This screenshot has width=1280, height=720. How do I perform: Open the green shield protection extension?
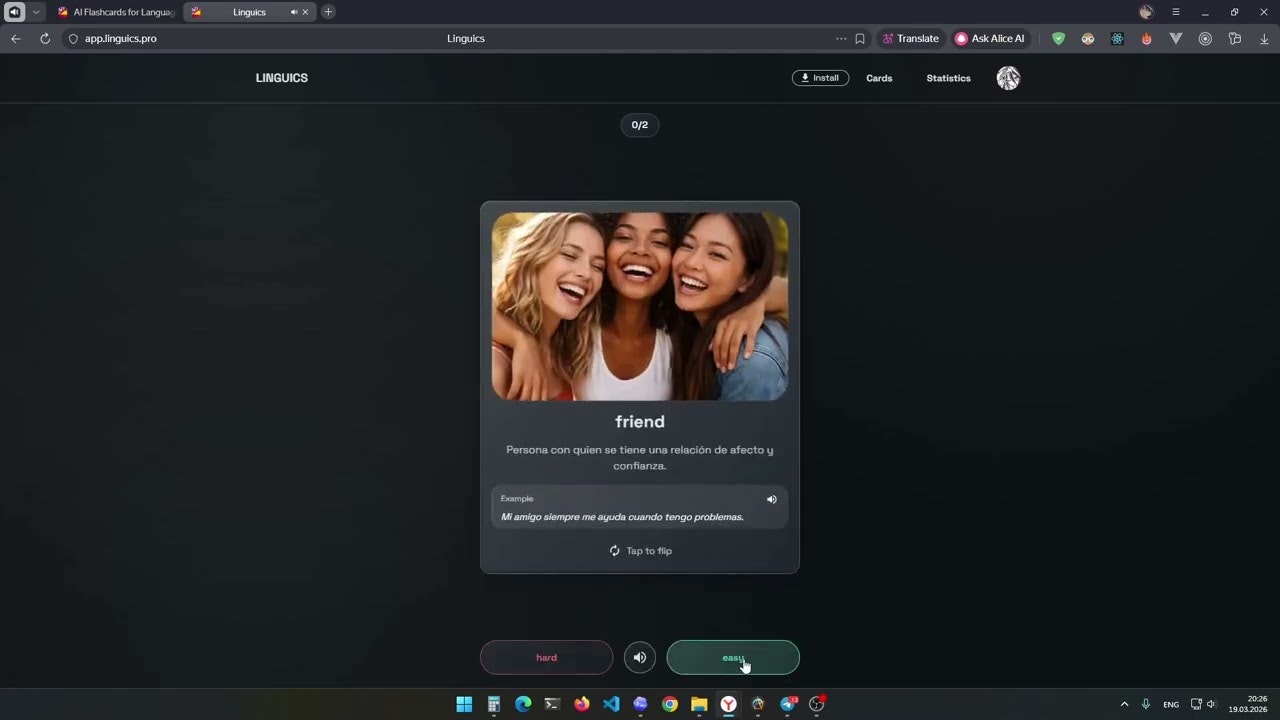(1058, 38)
